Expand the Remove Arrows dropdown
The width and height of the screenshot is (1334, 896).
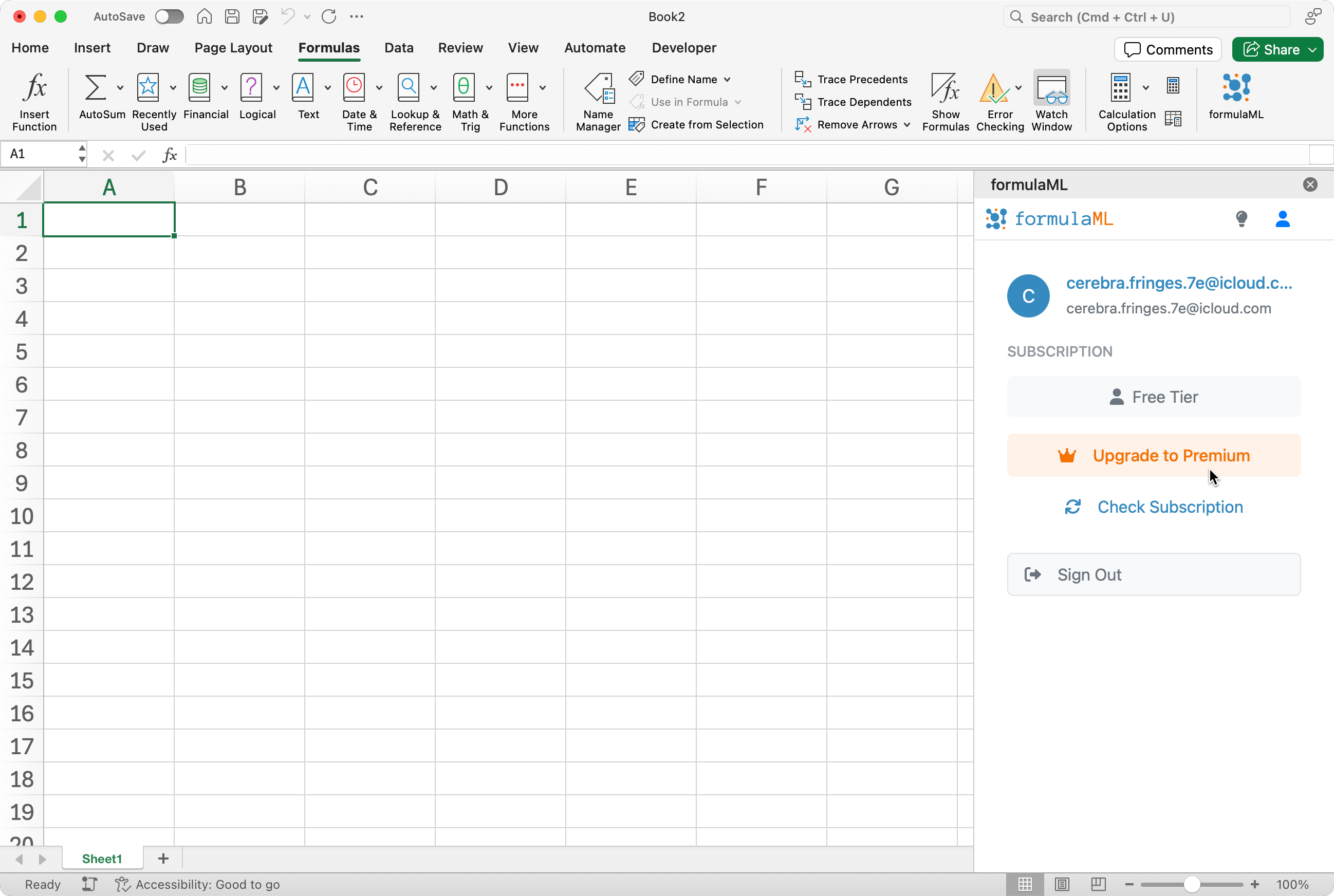point(907,124)
